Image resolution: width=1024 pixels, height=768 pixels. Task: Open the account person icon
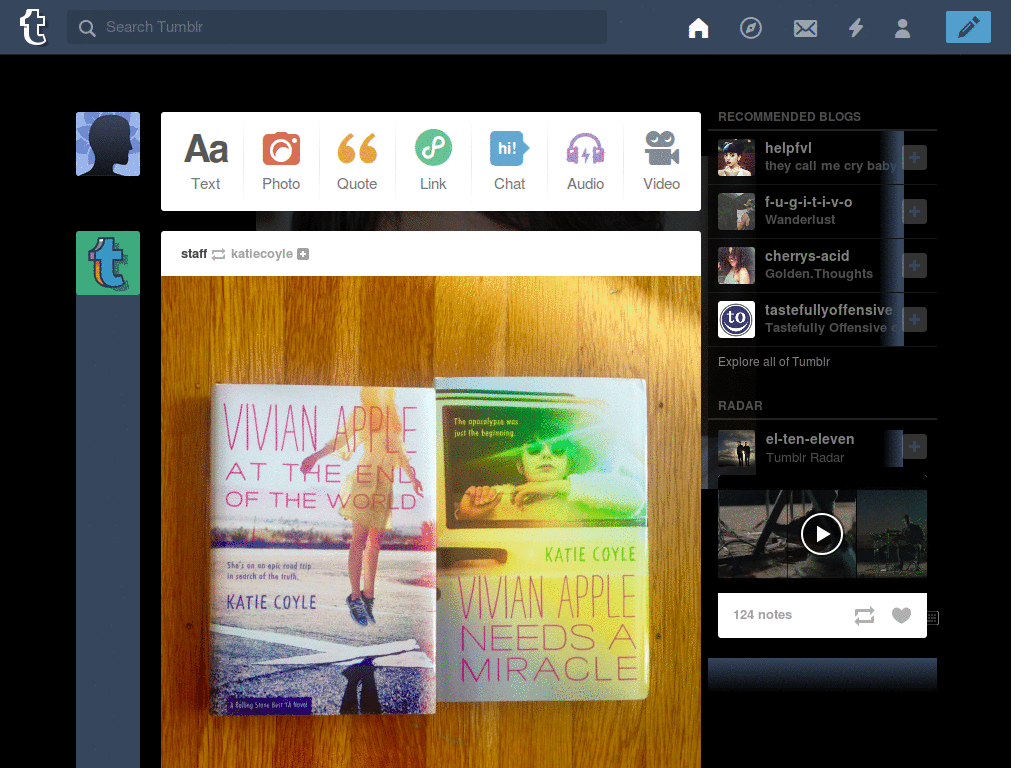pyautogui.click(x=903, y=28)
